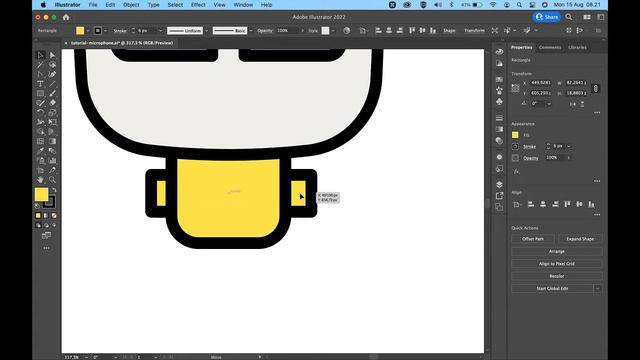Swap fill and stroke colors

coord(54,190)
